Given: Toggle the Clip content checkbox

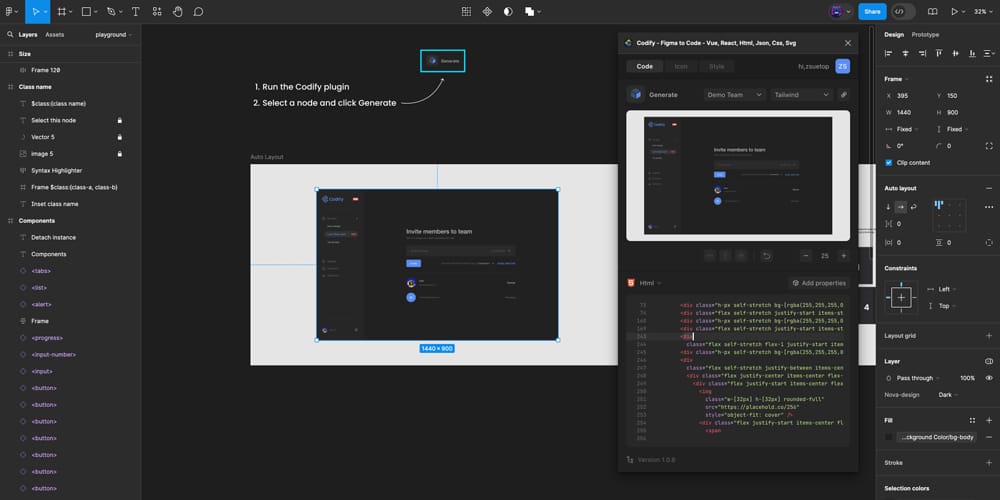Looking at the screenshot, I should point(888,163).
